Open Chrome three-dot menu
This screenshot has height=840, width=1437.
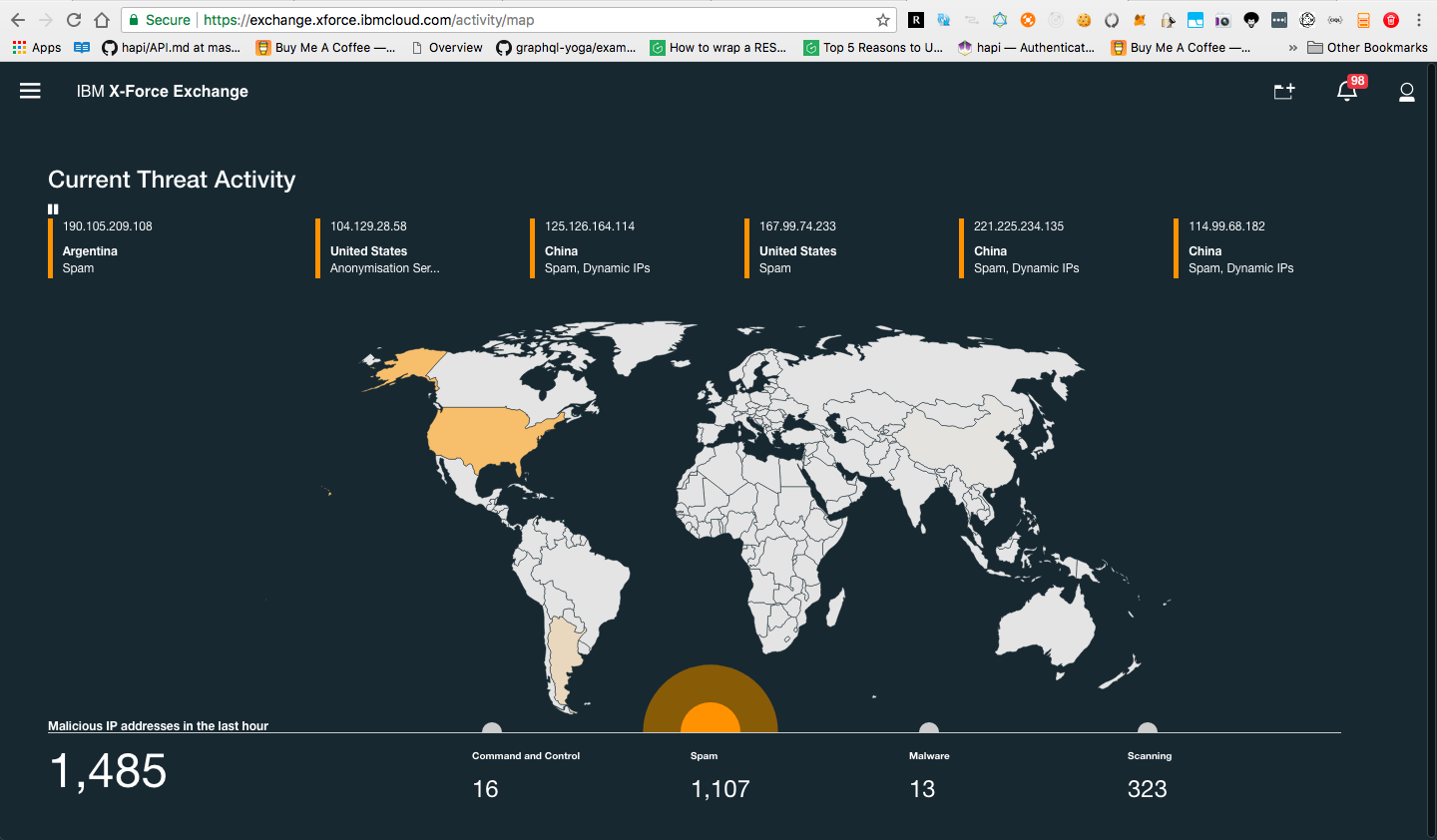(1419, 20)
